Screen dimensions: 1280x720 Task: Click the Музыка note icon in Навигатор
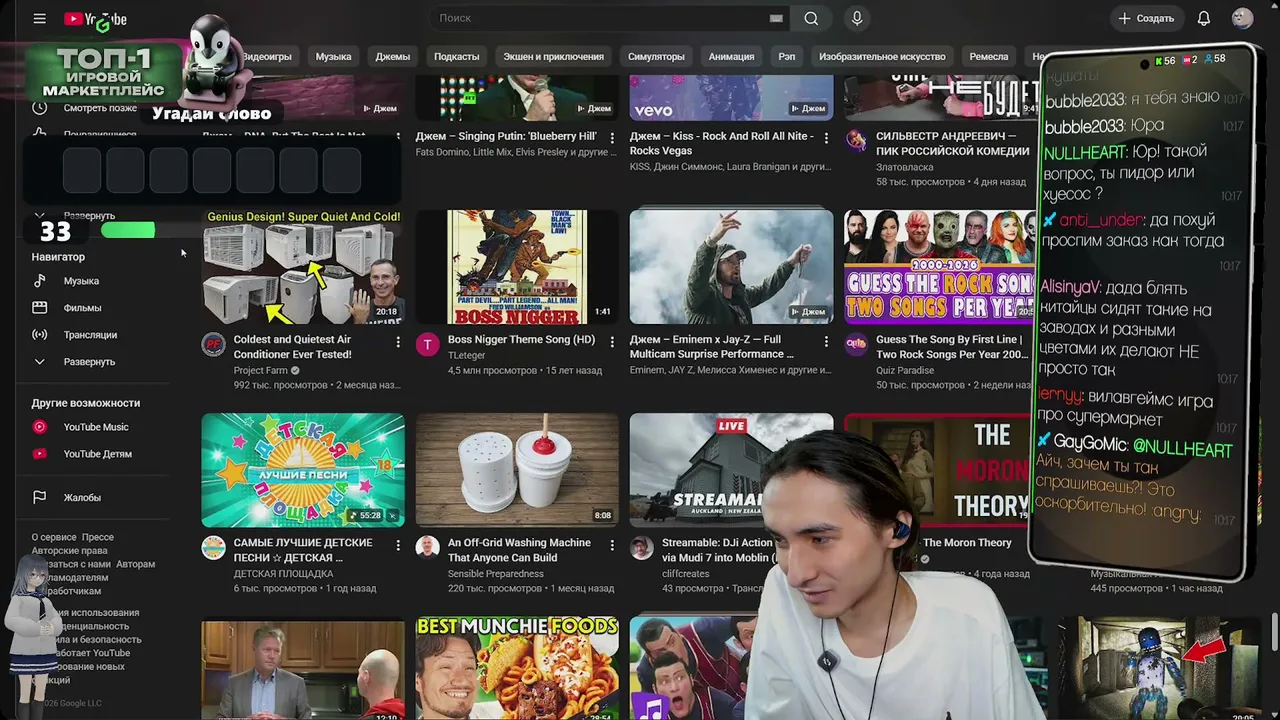[40, 281]
